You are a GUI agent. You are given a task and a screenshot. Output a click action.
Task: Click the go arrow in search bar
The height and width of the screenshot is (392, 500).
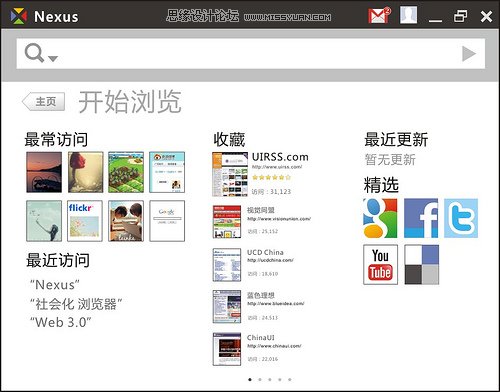469,54
